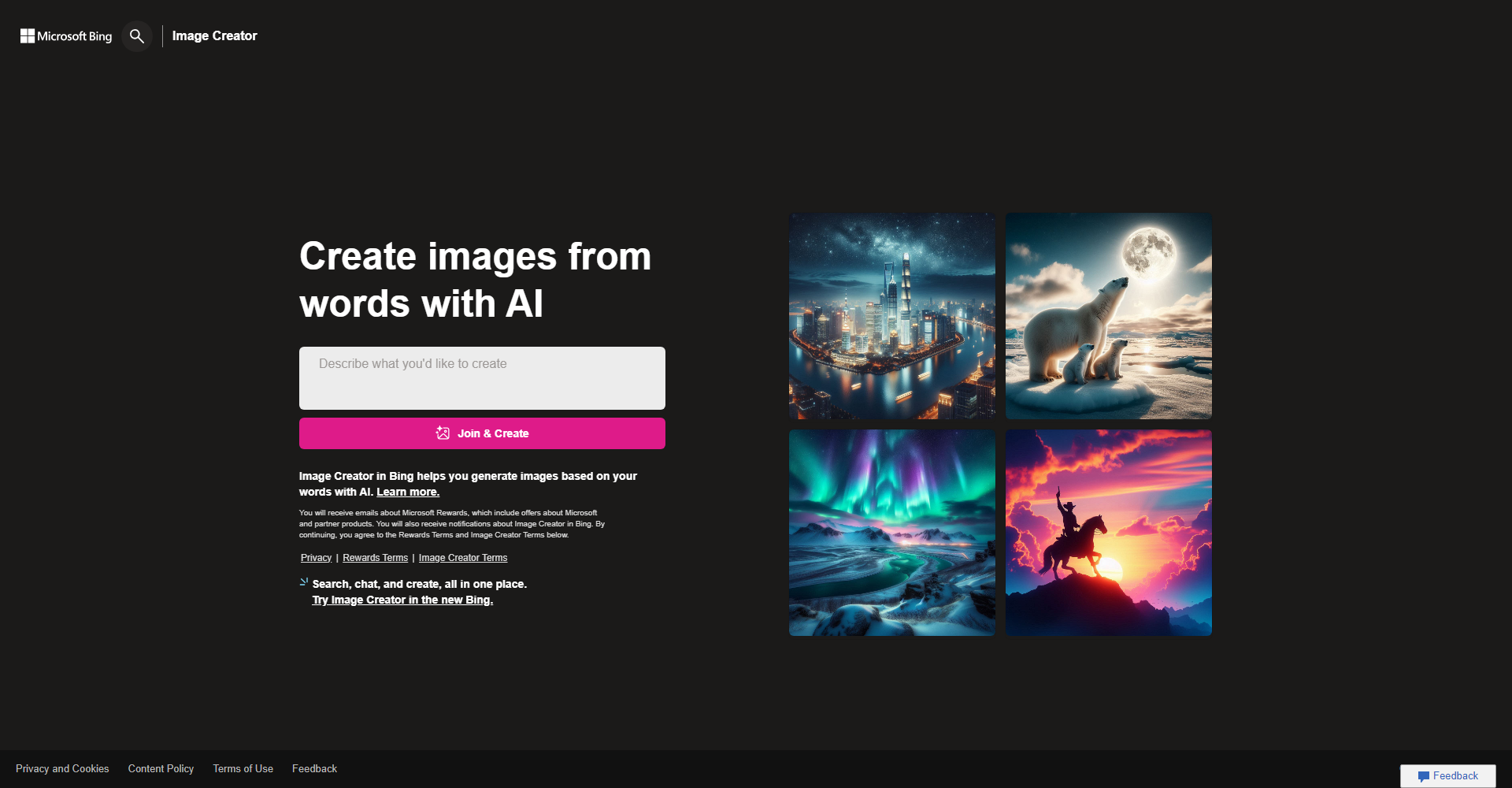Open Privacy and Cookies in the footer
Screen dimensions: 1512x788
tap(62, 768)
